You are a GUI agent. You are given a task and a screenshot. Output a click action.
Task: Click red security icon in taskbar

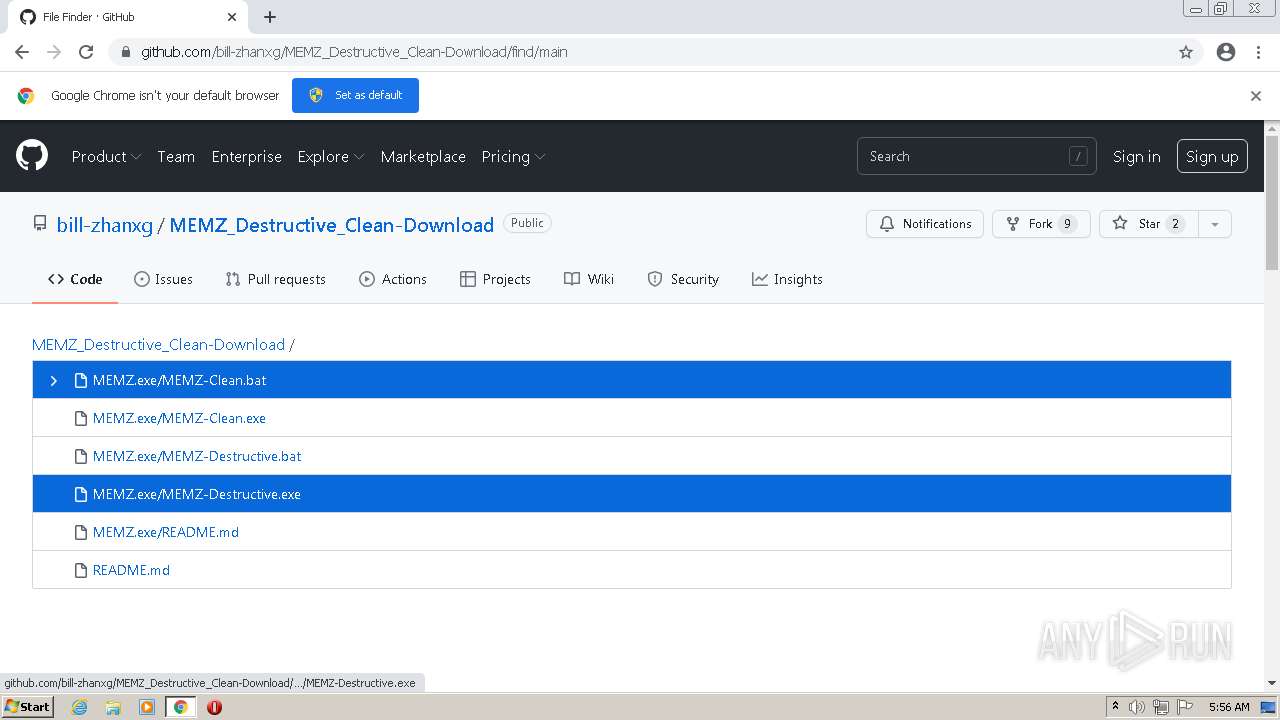click(x=214, y=707)
